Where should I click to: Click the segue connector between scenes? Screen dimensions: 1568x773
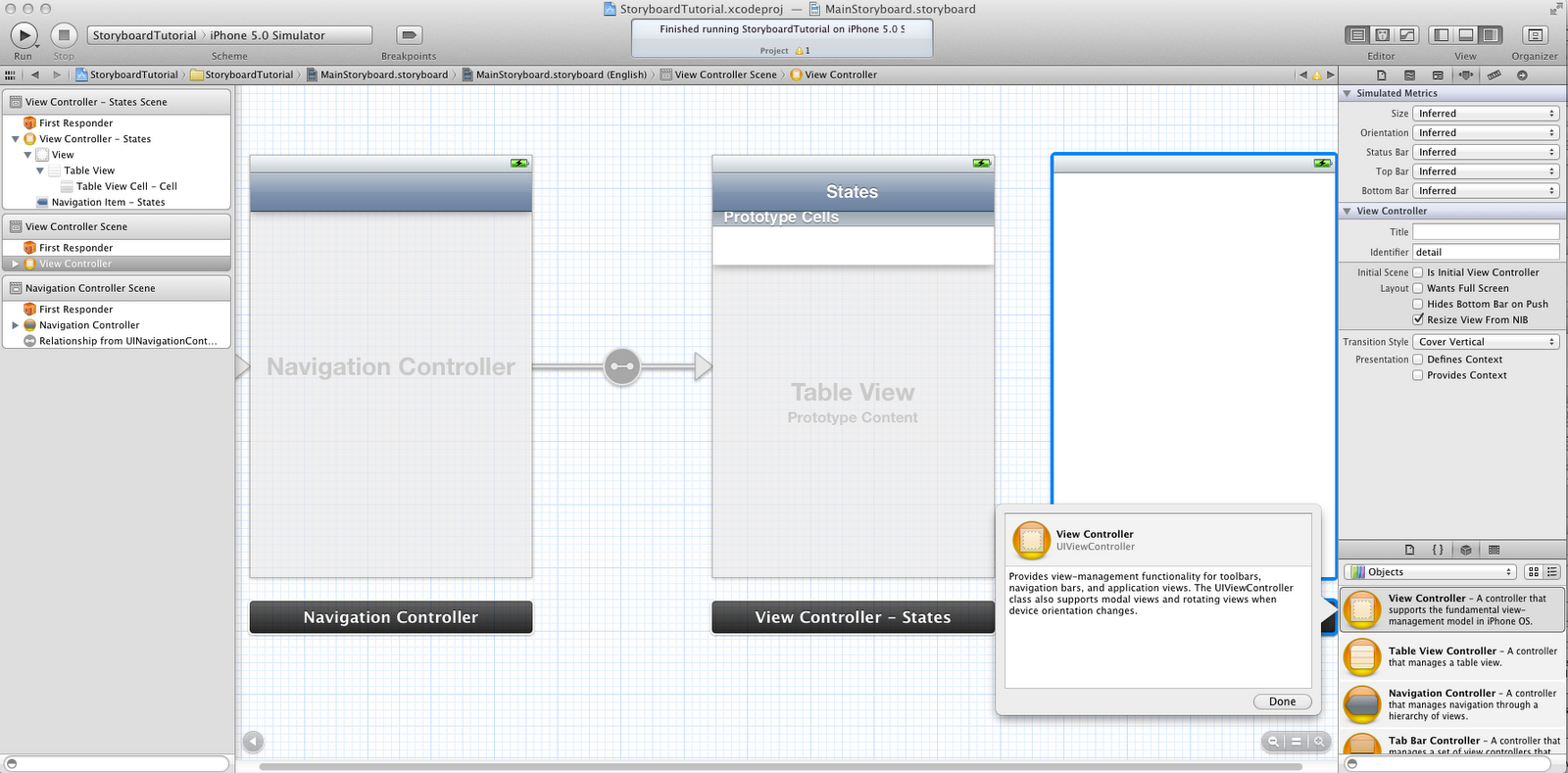click(x=622, y=367)
